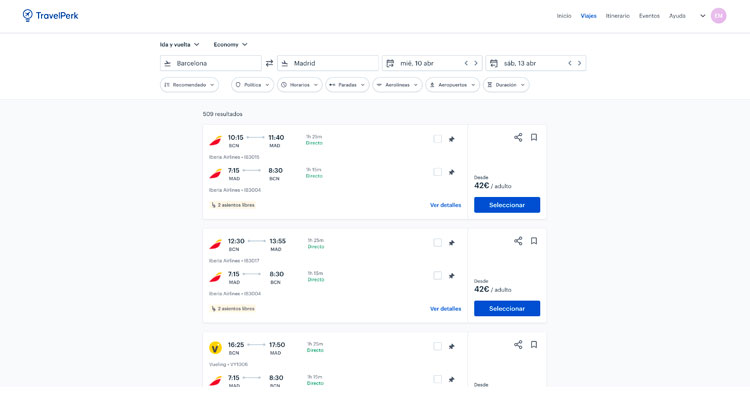
Task: Expand the Horarios filter
Action: click(x=299, y=85)
